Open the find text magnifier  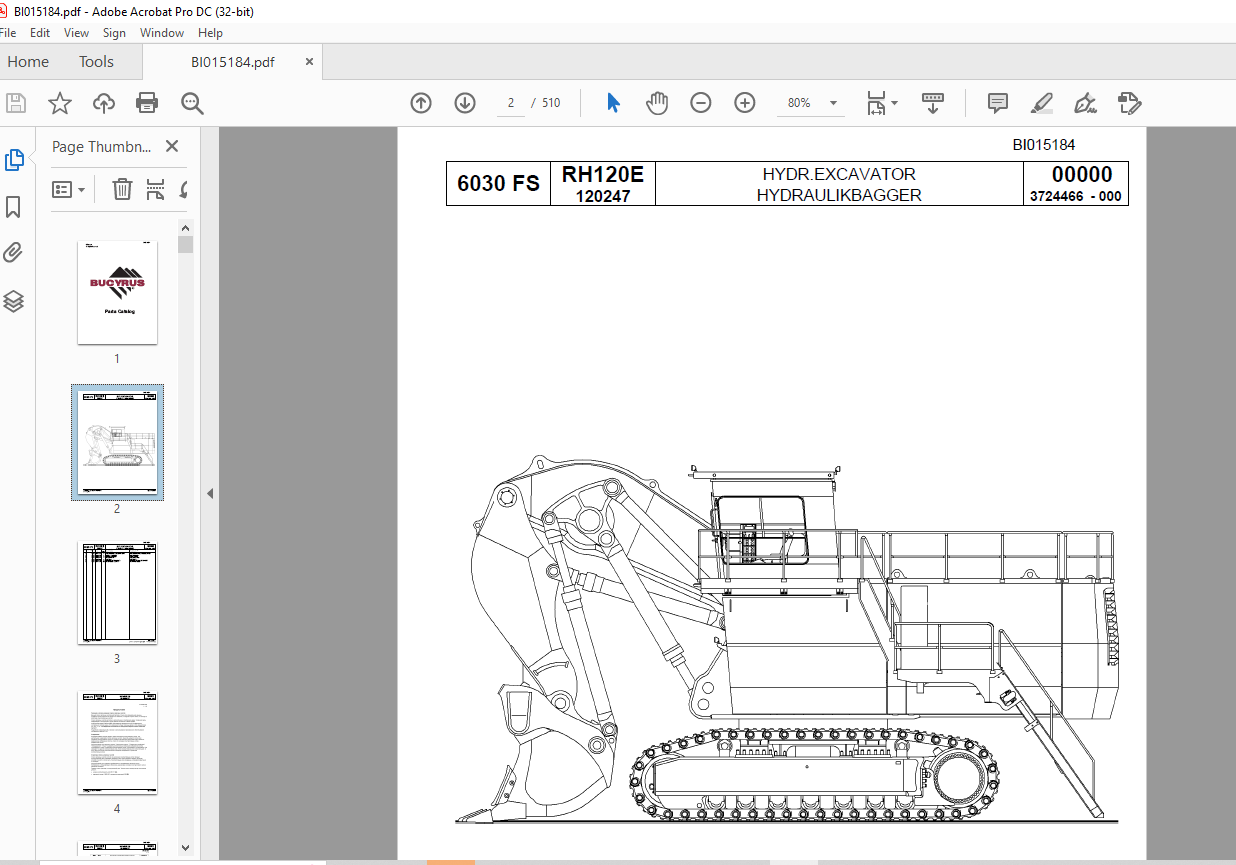(192, 103)
